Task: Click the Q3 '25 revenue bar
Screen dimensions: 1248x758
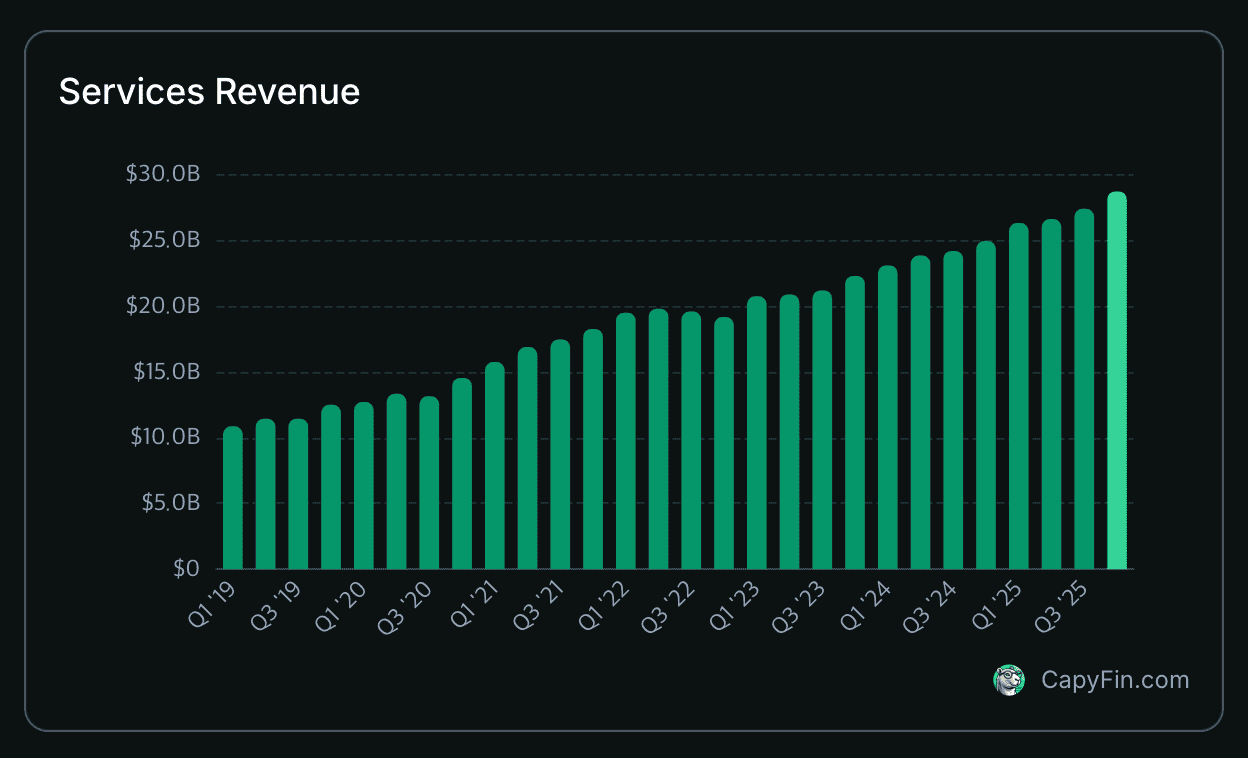Action: coord(1084,390)
